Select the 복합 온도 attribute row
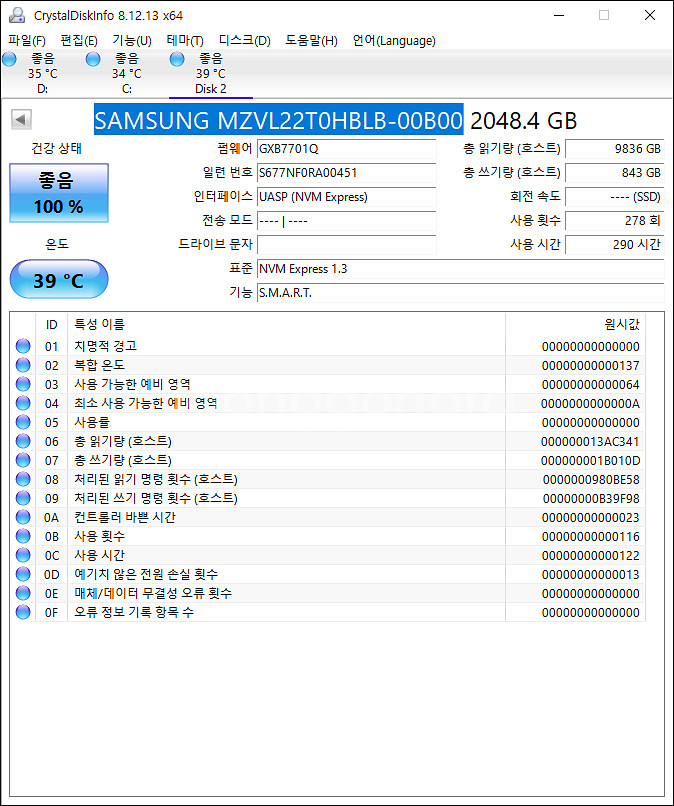 (327, 365)
